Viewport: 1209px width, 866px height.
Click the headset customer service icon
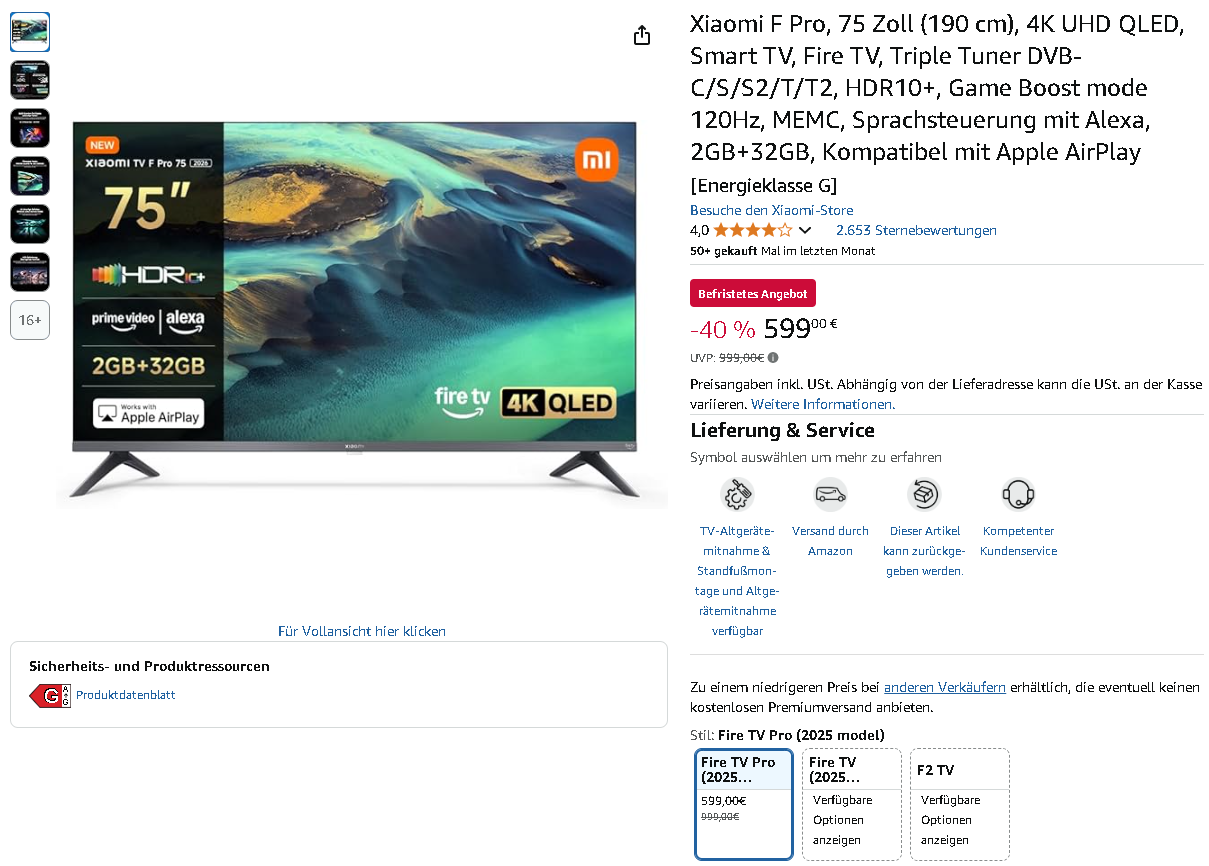(x=1018, y=494)
